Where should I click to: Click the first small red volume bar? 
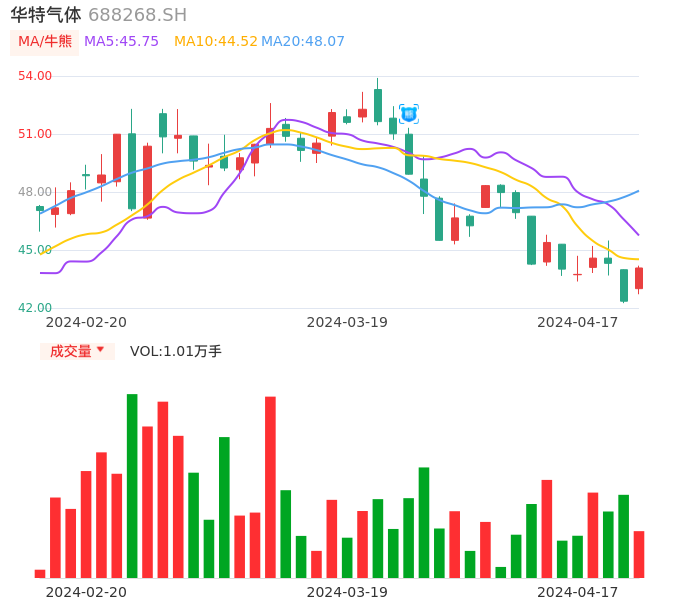pos(40,574)
